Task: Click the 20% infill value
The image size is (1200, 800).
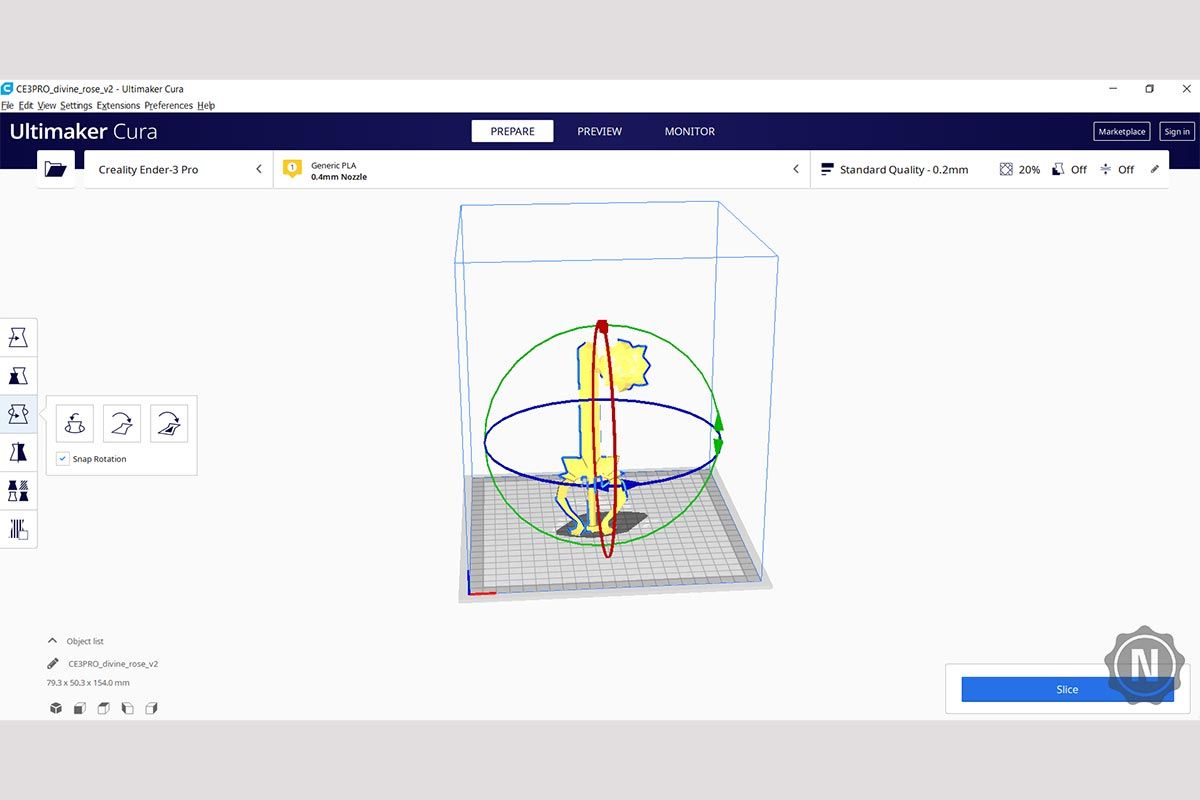Action: 1030,170
